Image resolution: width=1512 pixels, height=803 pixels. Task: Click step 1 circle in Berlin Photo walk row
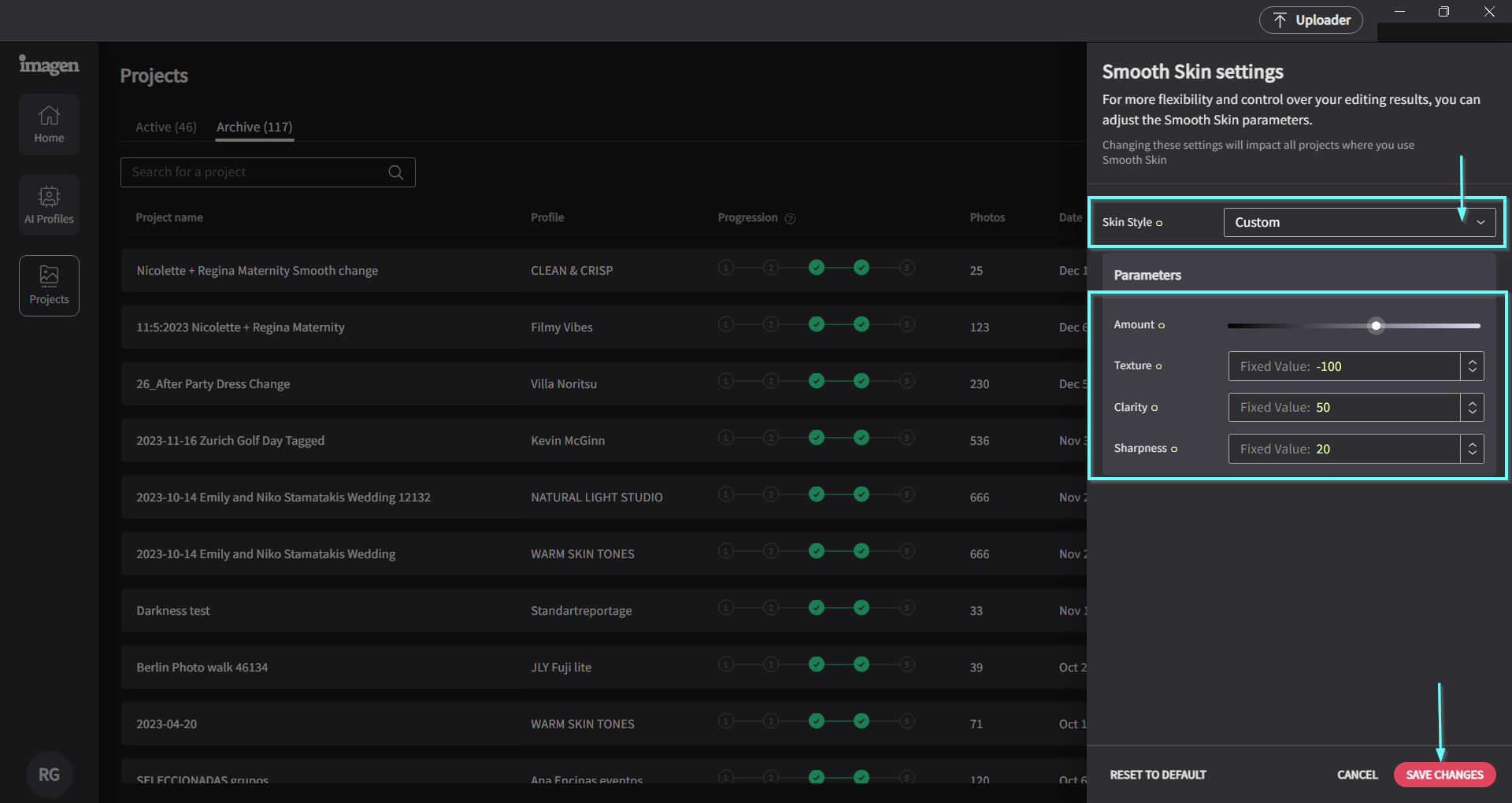pyautogui.click(x=726, y=664)
